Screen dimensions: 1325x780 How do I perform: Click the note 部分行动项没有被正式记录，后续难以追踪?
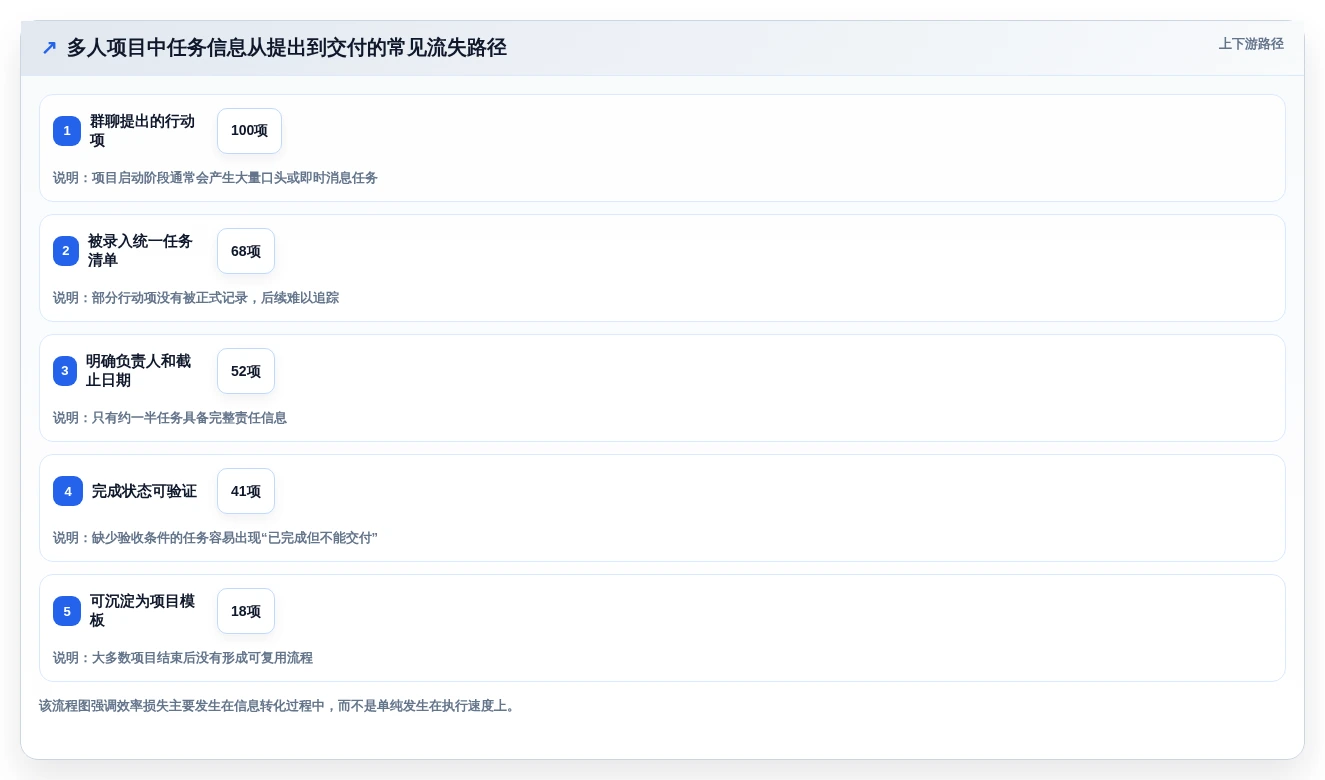[x=196, y=298]
